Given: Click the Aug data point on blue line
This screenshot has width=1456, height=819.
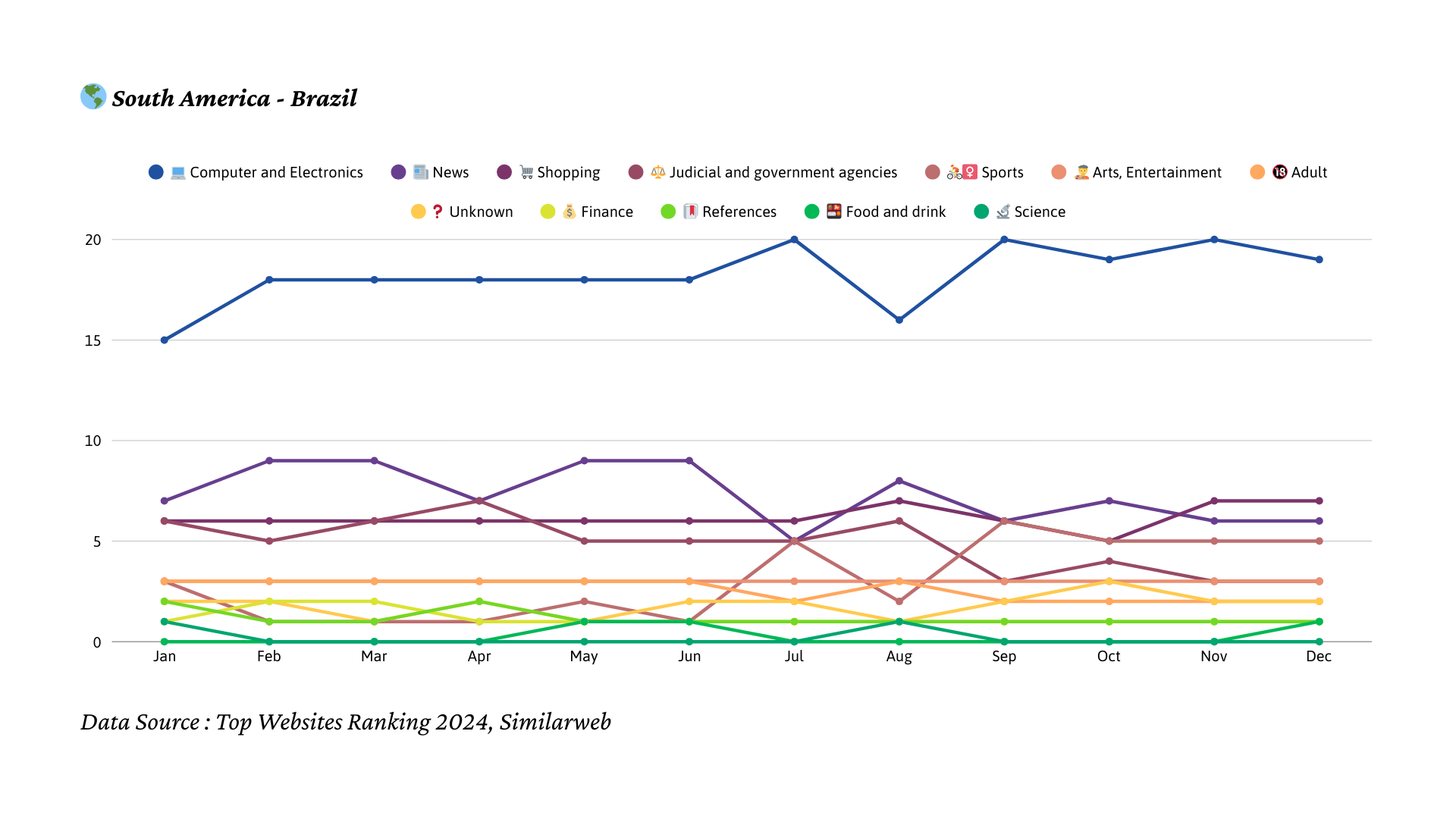Looking at the screenshot, I should point(899,320).
